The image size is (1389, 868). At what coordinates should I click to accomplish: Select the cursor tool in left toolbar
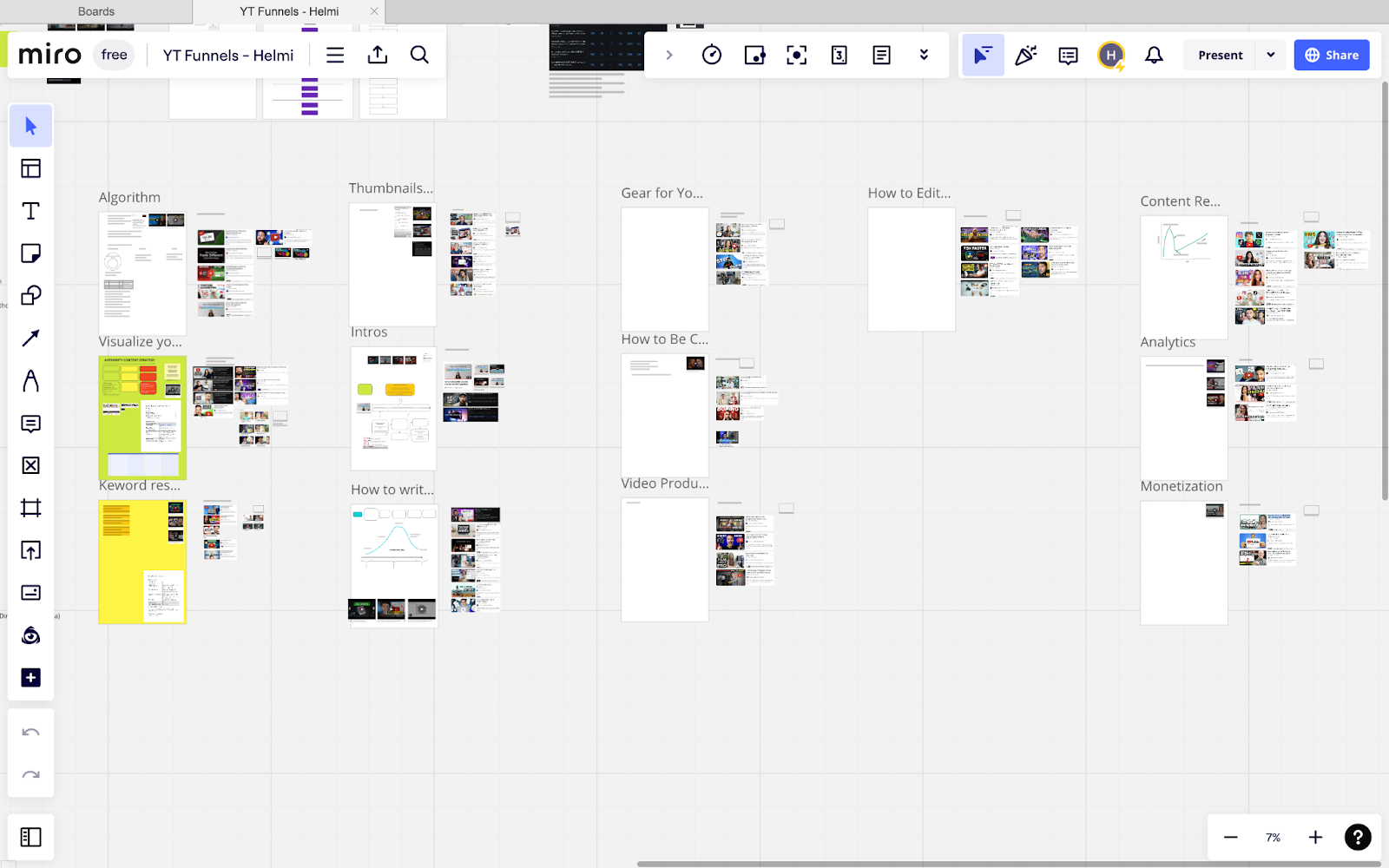(30, 127)
